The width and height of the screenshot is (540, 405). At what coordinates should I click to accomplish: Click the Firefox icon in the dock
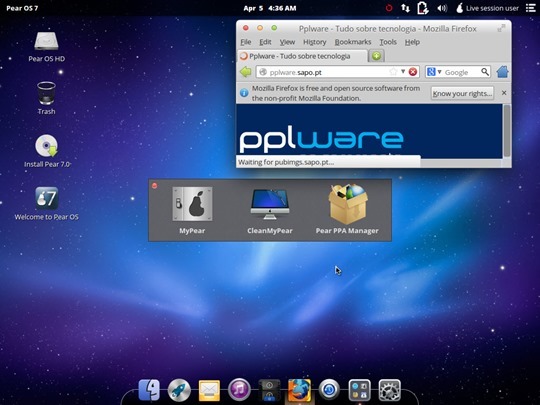[299, 390]
